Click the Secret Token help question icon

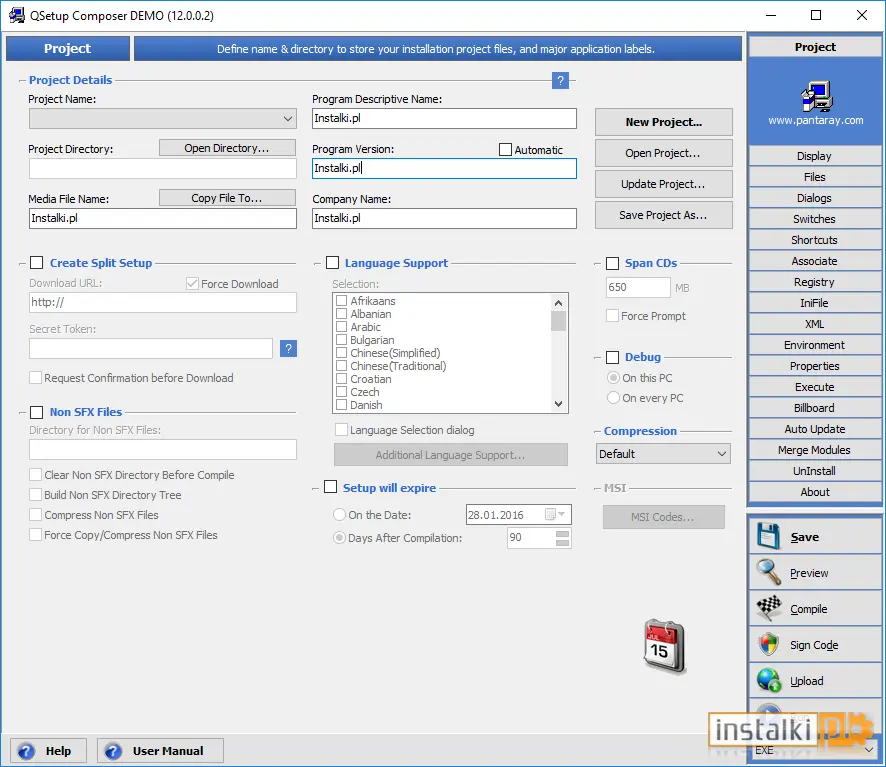[x=288, y=349]
